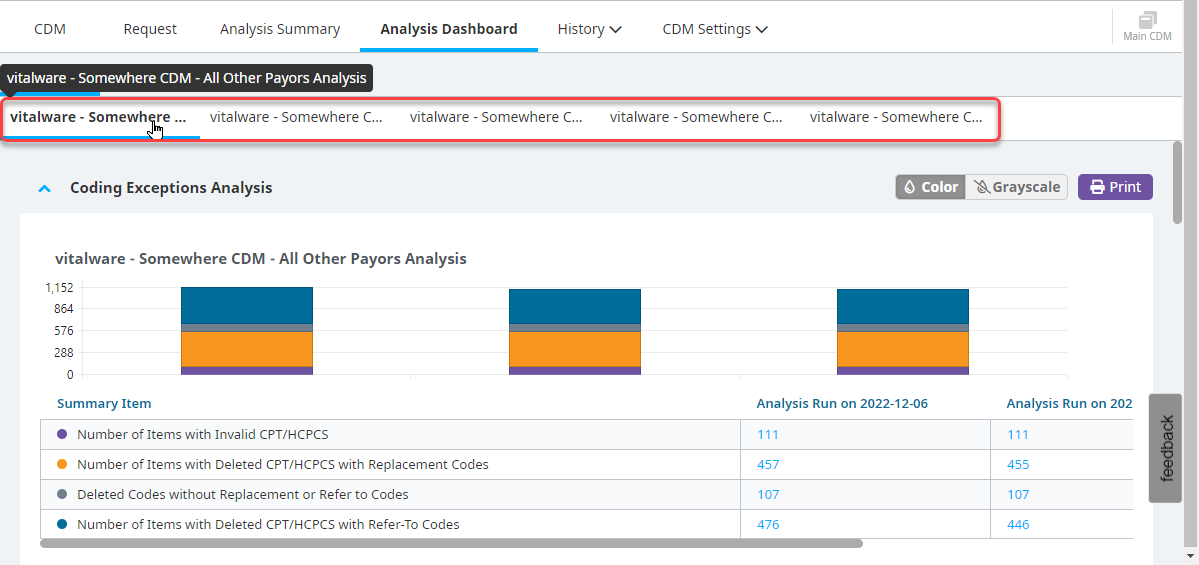Switch chart to Color mode

(x=930, y=187)
